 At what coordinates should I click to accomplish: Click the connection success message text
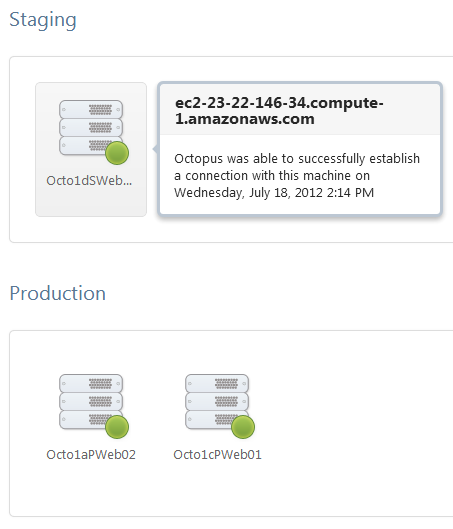coord(297,175)
